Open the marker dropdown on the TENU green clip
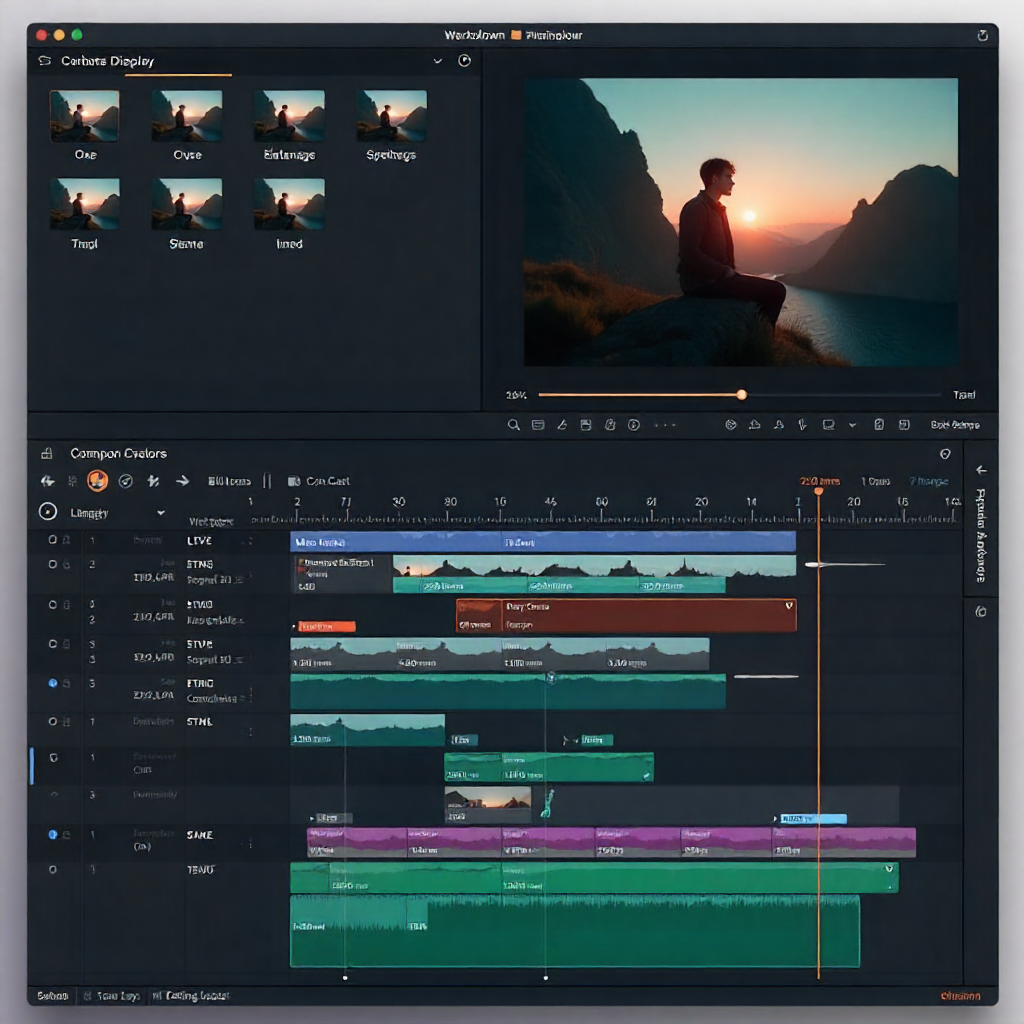This screenshot has width=1024, height=1024. (x=889, y=869)
